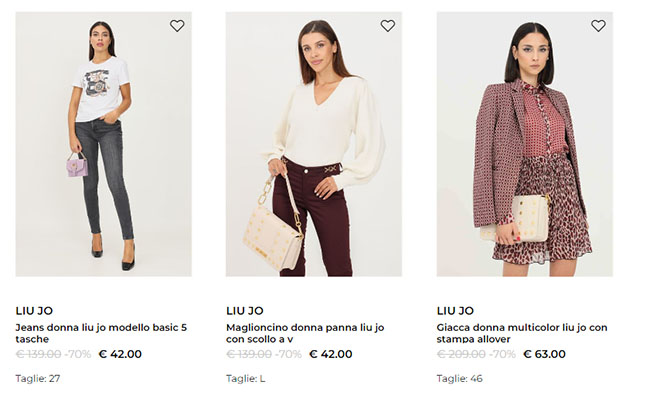Add Maglioncino donna panna to wishlist heart
The image size is (650, 395).
pyautogui.click(x=388, y=26)
